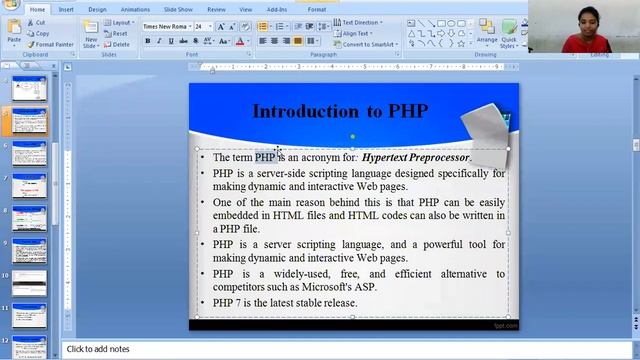Screen dimensions: 640x360
Task: Close the slides thumbnail pane
Action: pyautogui.click(x=53, y=66)
